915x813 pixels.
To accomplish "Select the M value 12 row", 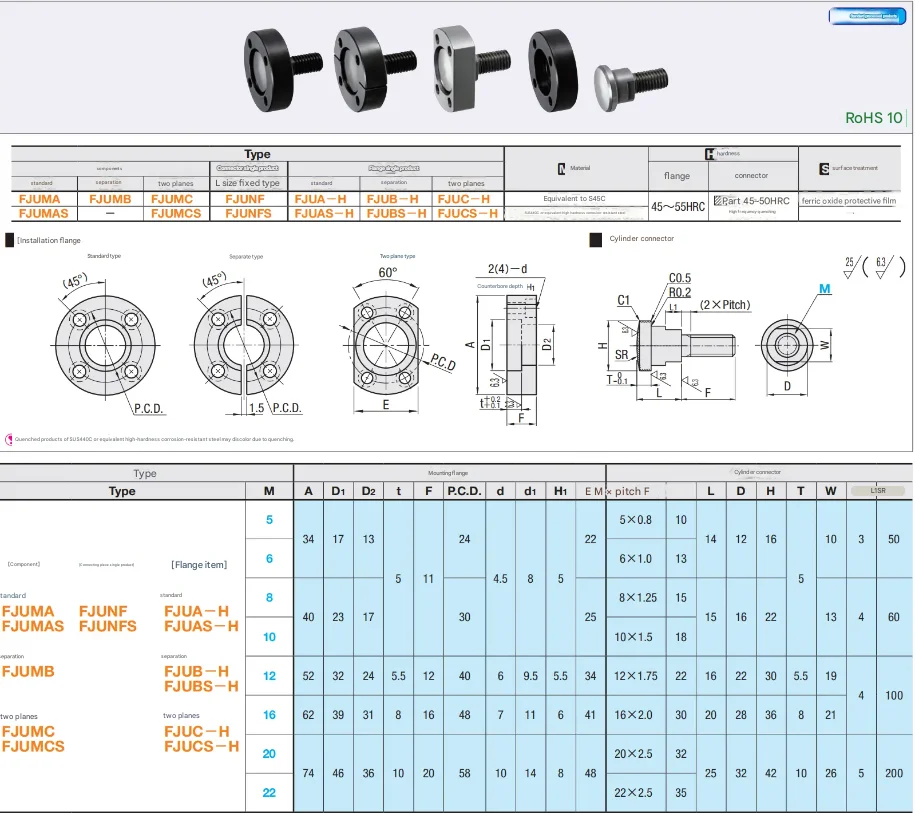I will pos(269,676).
